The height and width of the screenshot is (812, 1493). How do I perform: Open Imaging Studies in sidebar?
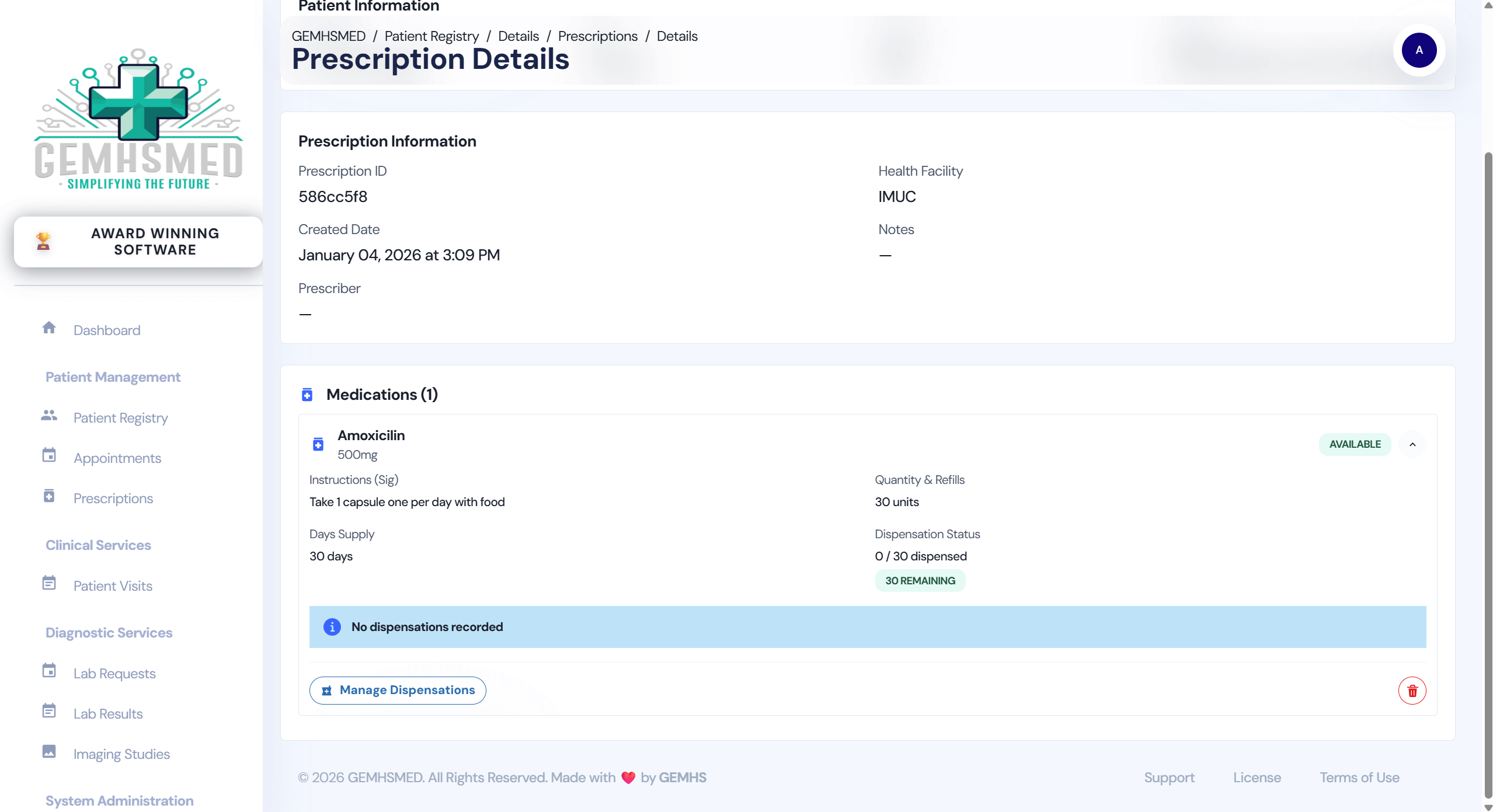(121, 754)
